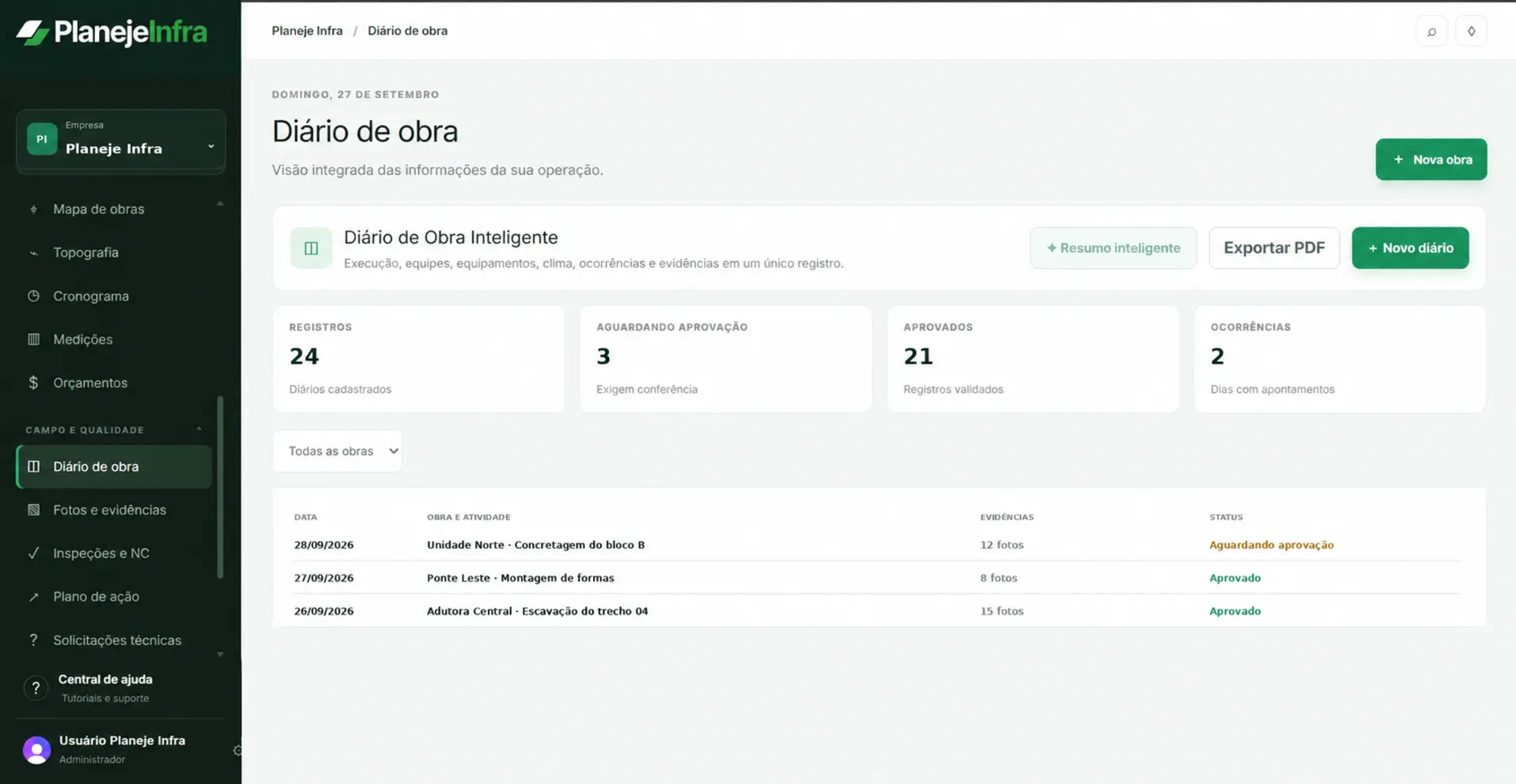Open Mapa de obras menu item
This screenshot has height=784, width=1516.
115,209
